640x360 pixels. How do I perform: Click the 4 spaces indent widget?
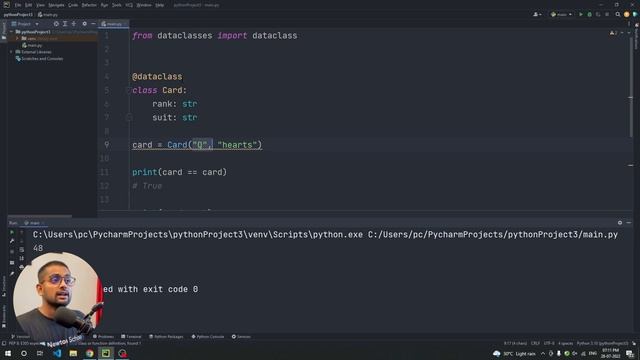pos(565,344)
